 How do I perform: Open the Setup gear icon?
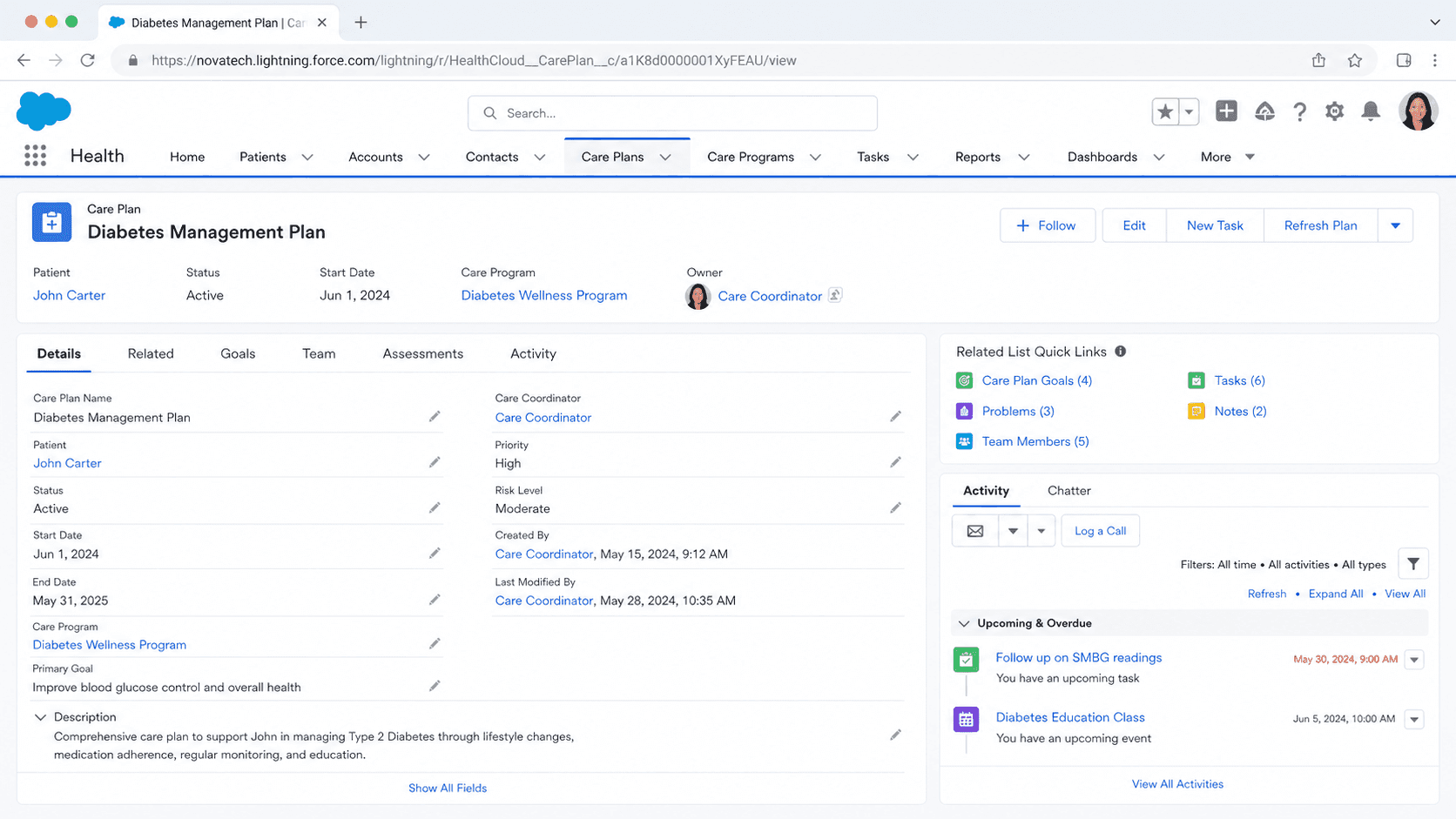pos(1334,111)
